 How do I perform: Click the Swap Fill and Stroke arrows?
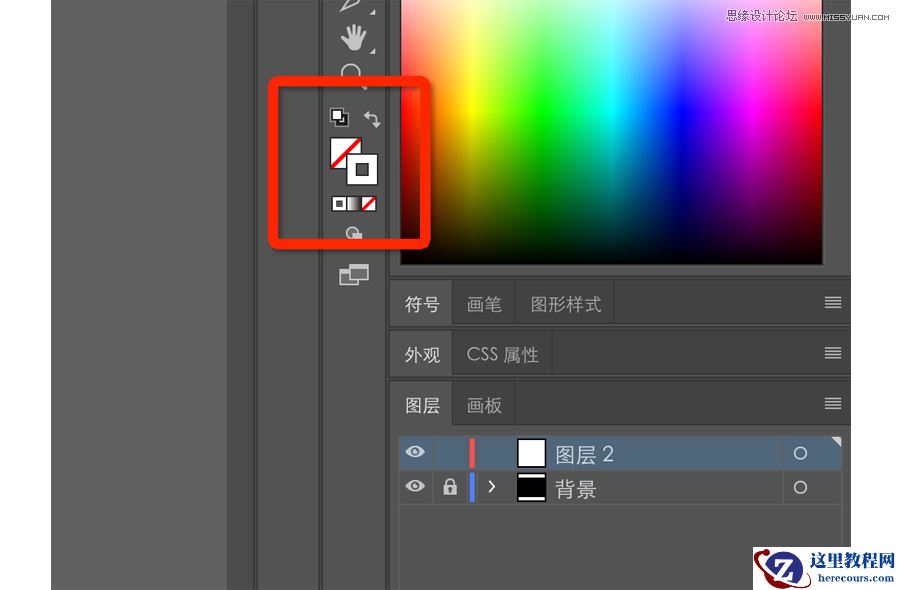(x=372, y=118)
